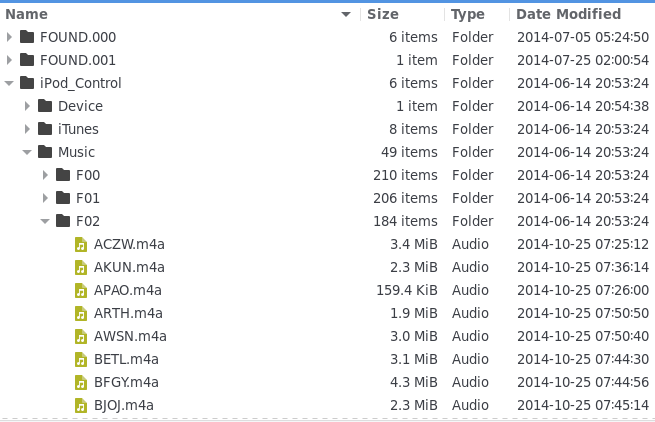Click the FOUND.000 folder icon
The height and width of the screenshot is (422, 655).
click(x=27, y=38)
